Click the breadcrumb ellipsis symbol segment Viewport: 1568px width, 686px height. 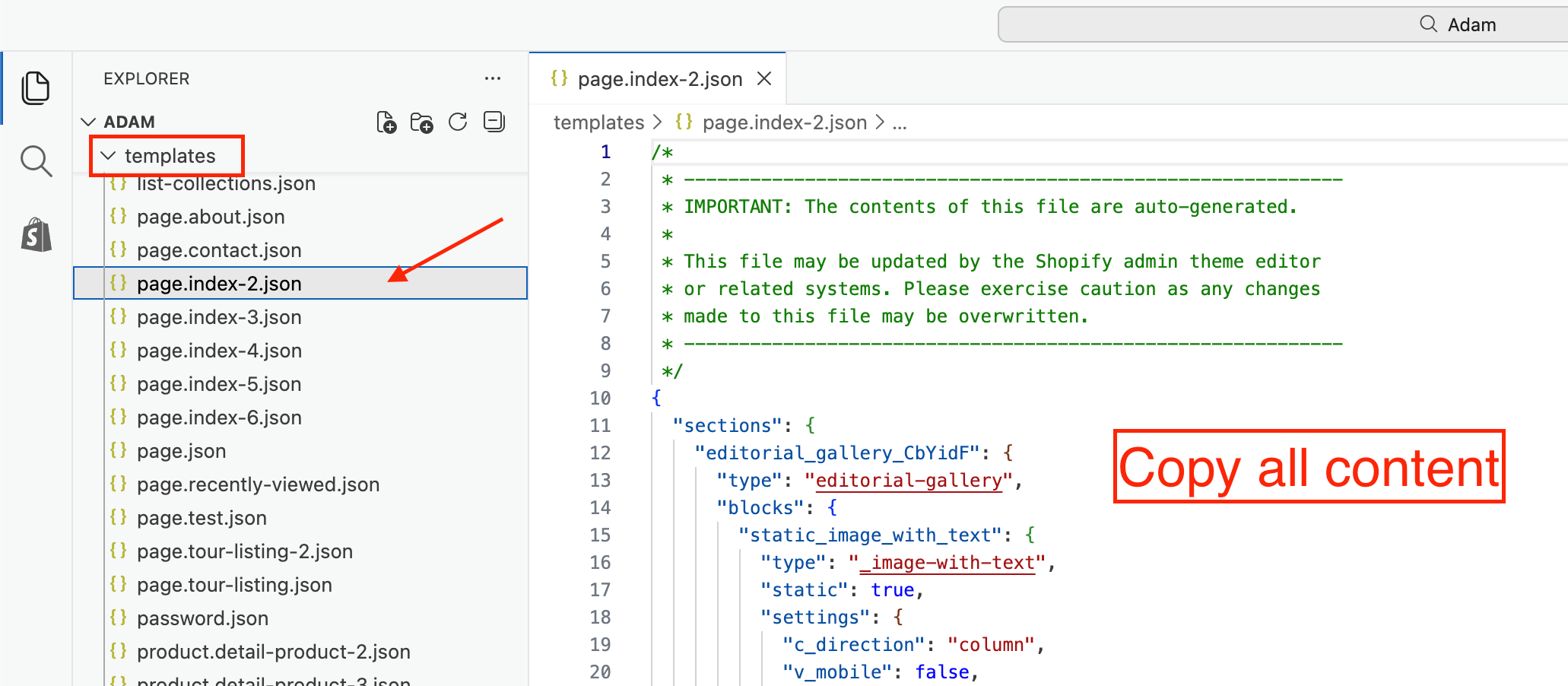click(x=900, y=122)
